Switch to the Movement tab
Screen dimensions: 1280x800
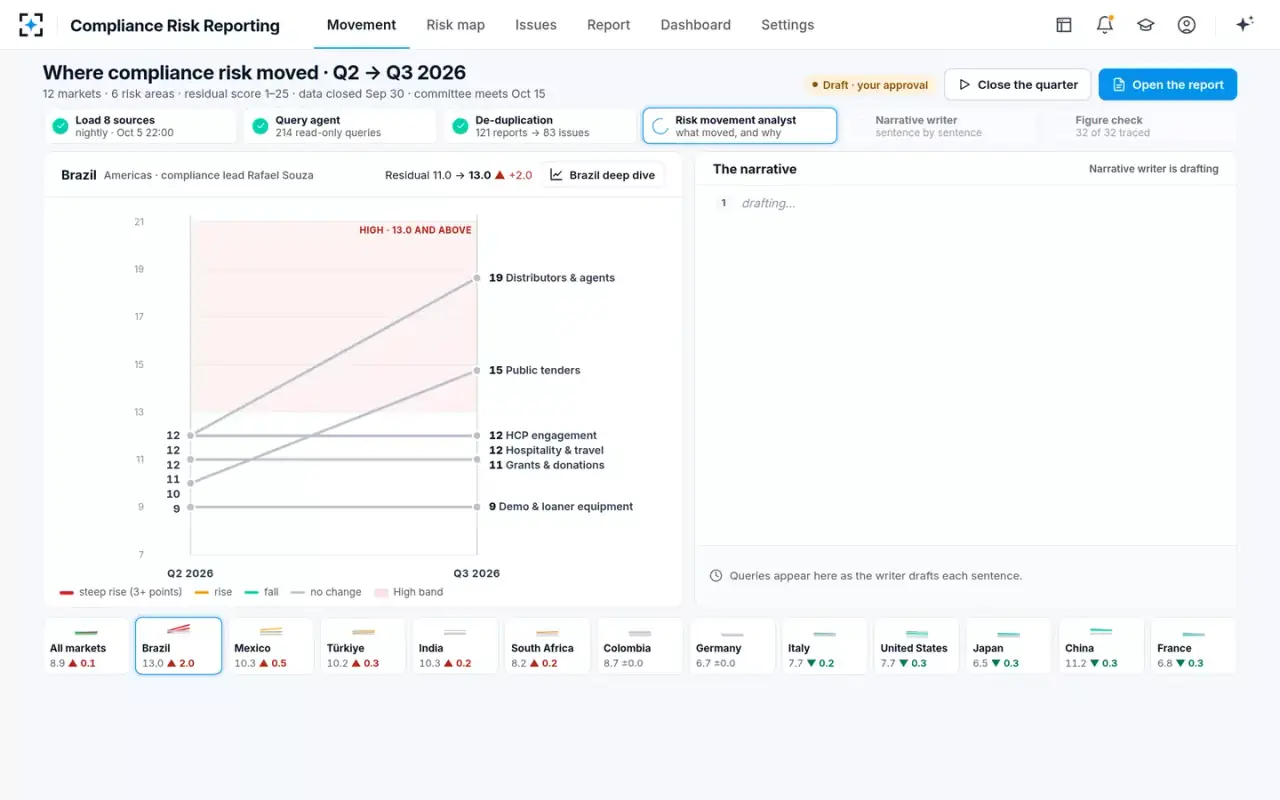pos(361,25)
